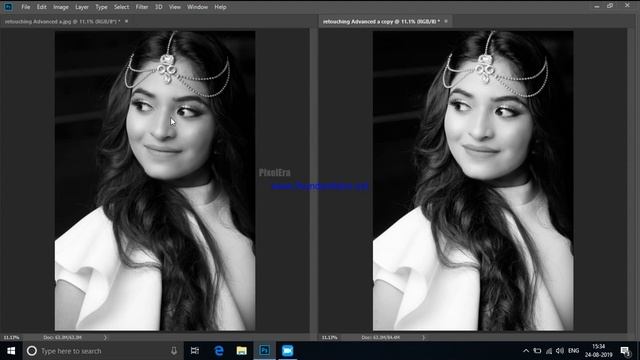The width and height of the screenshot is (640, 360).
Task: Open the Type menu
Action: 101,7
